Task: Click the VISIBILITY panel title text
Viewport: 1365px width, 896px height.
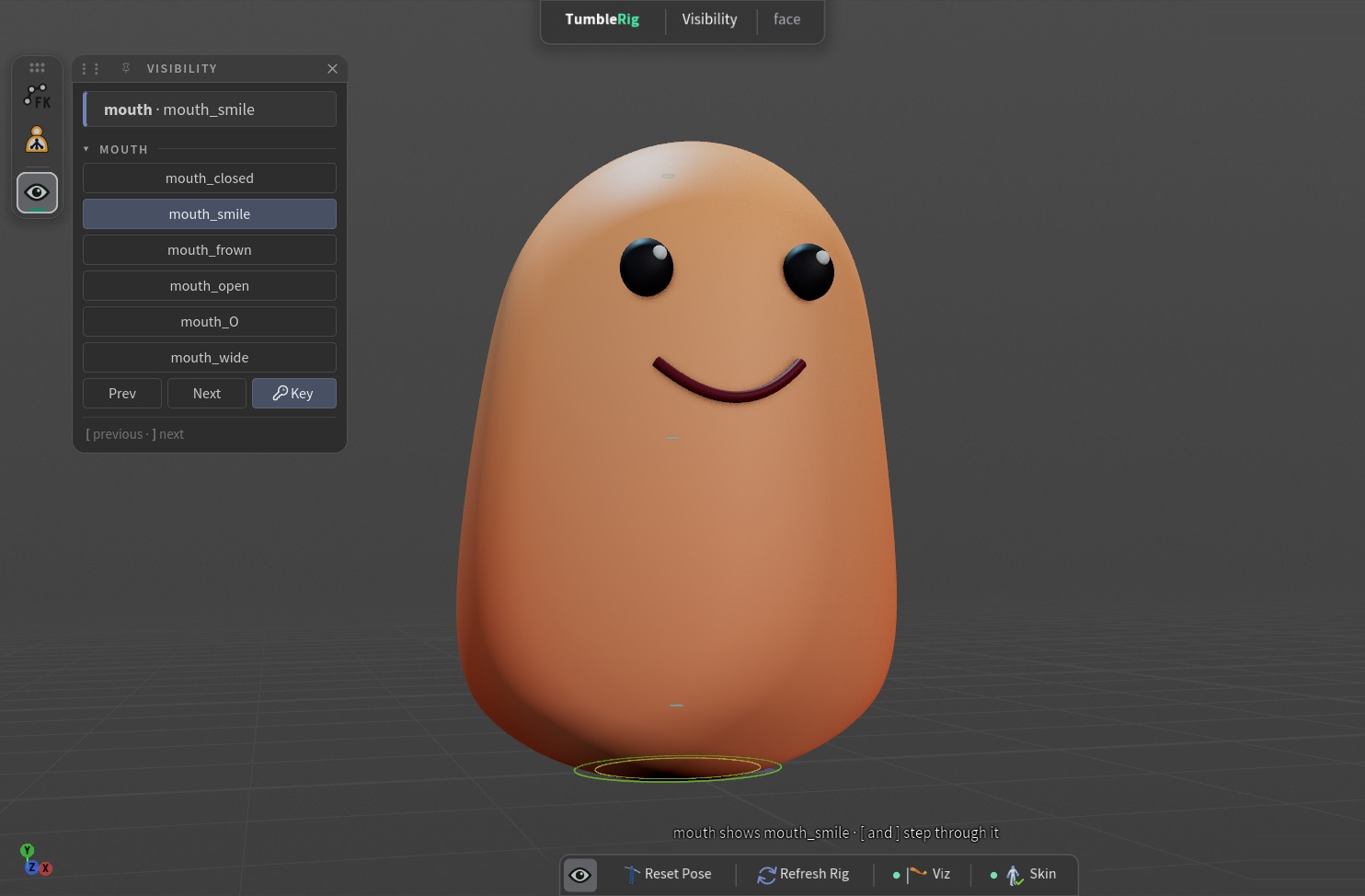Action: pyautogui.click(x=182, y=69)
